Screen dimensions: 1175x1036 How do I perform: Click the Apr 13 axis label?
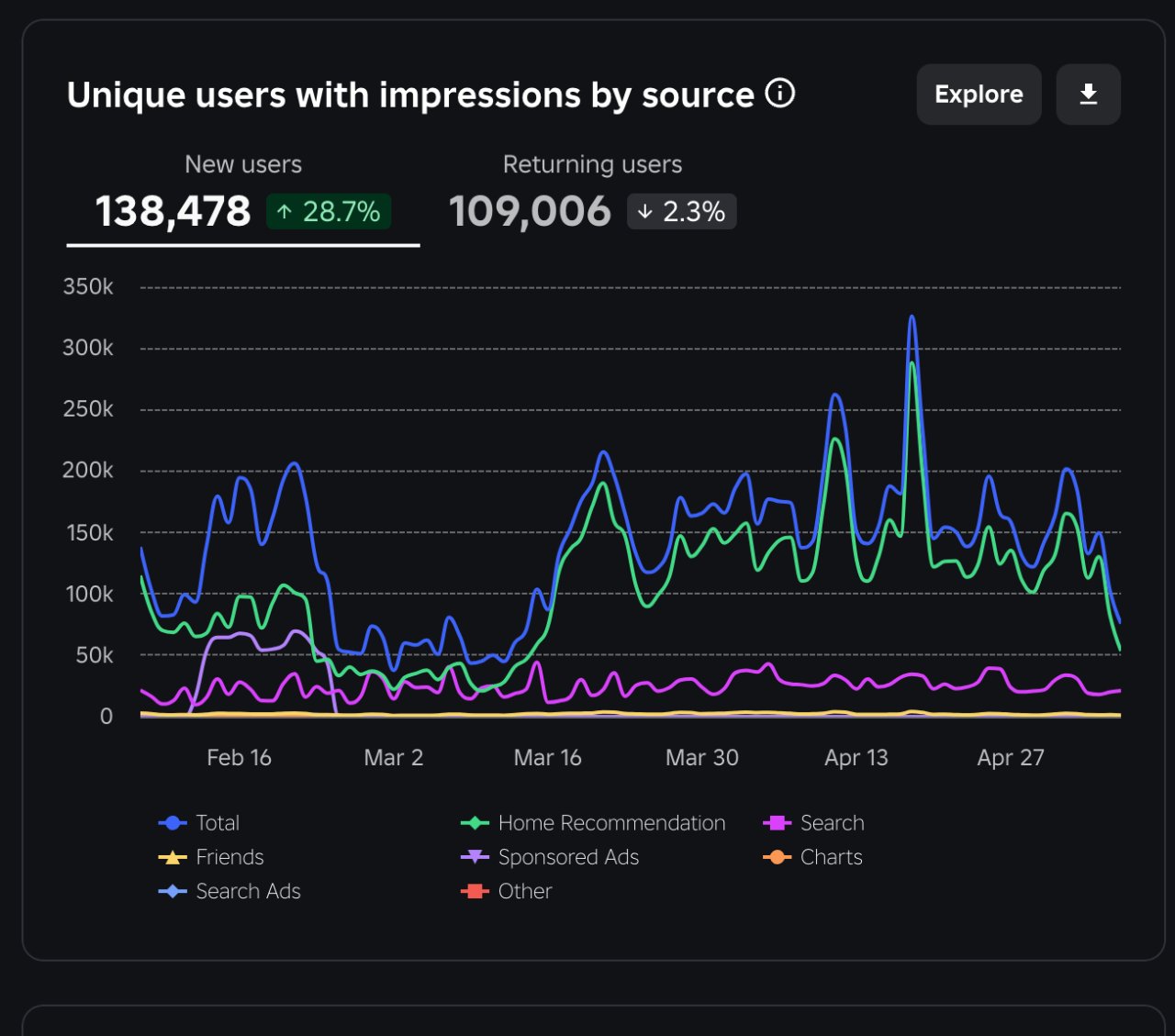click(856, 758)
